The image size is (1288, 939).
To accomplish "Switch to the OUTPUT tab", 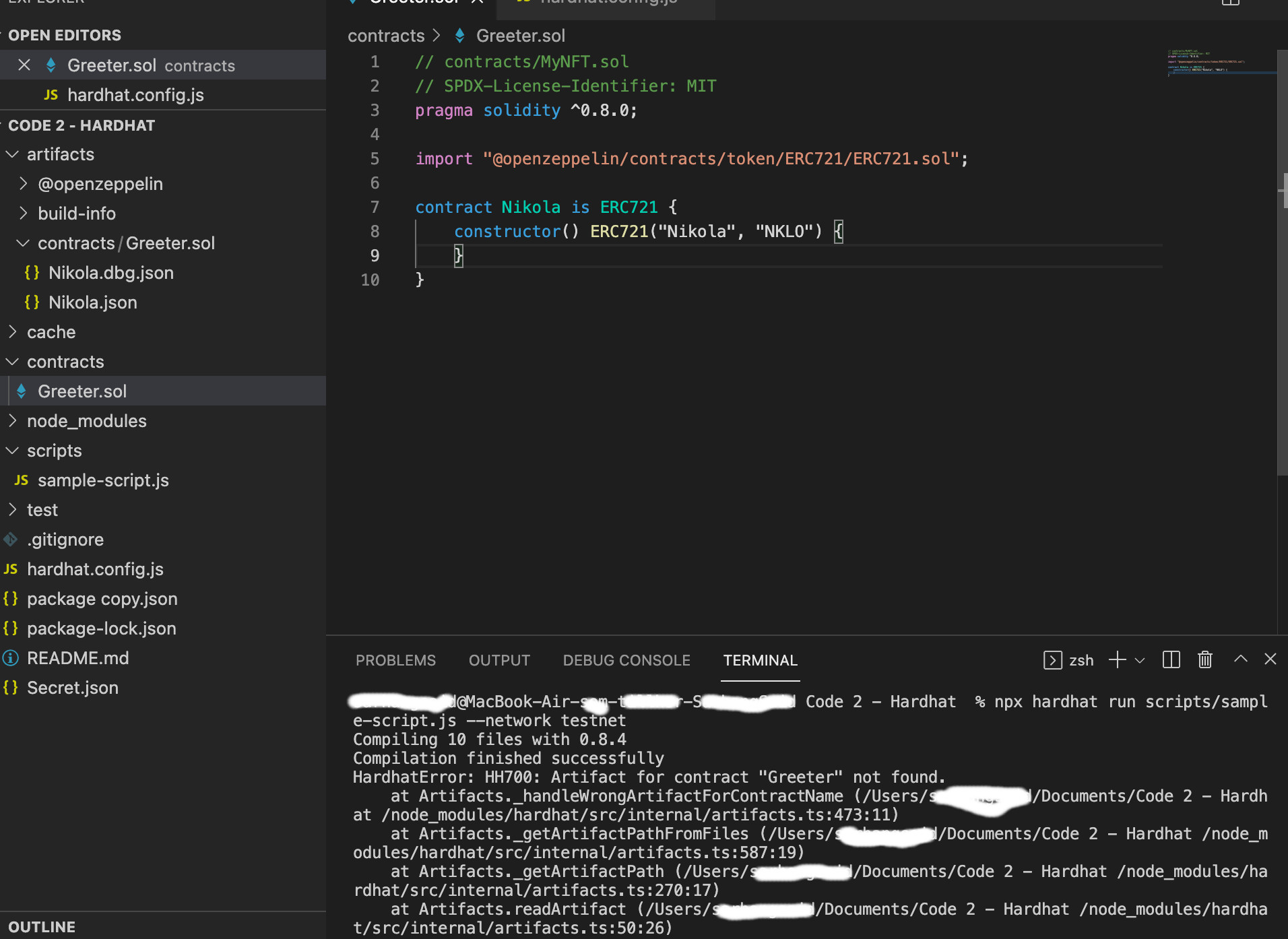I will tap(499, 660).
